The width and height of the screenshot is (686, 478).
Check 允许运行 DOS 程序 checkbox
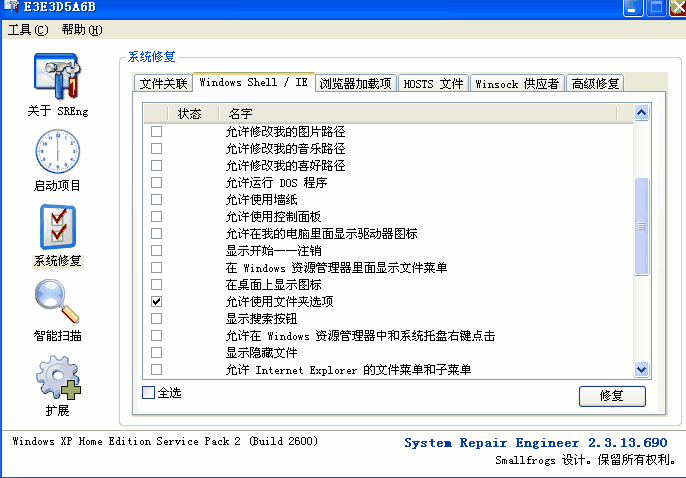[x=156, y=182]
